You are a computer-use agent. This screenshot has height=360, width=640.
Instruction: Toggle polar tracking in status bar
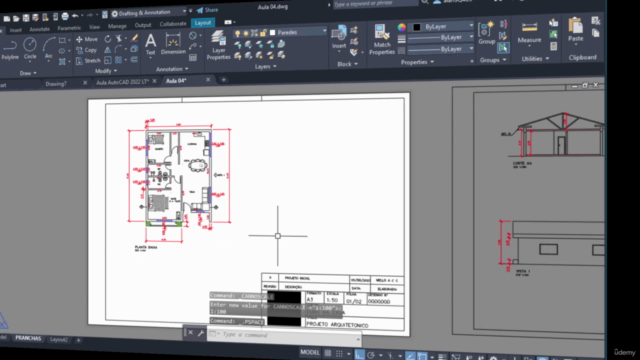371,355
